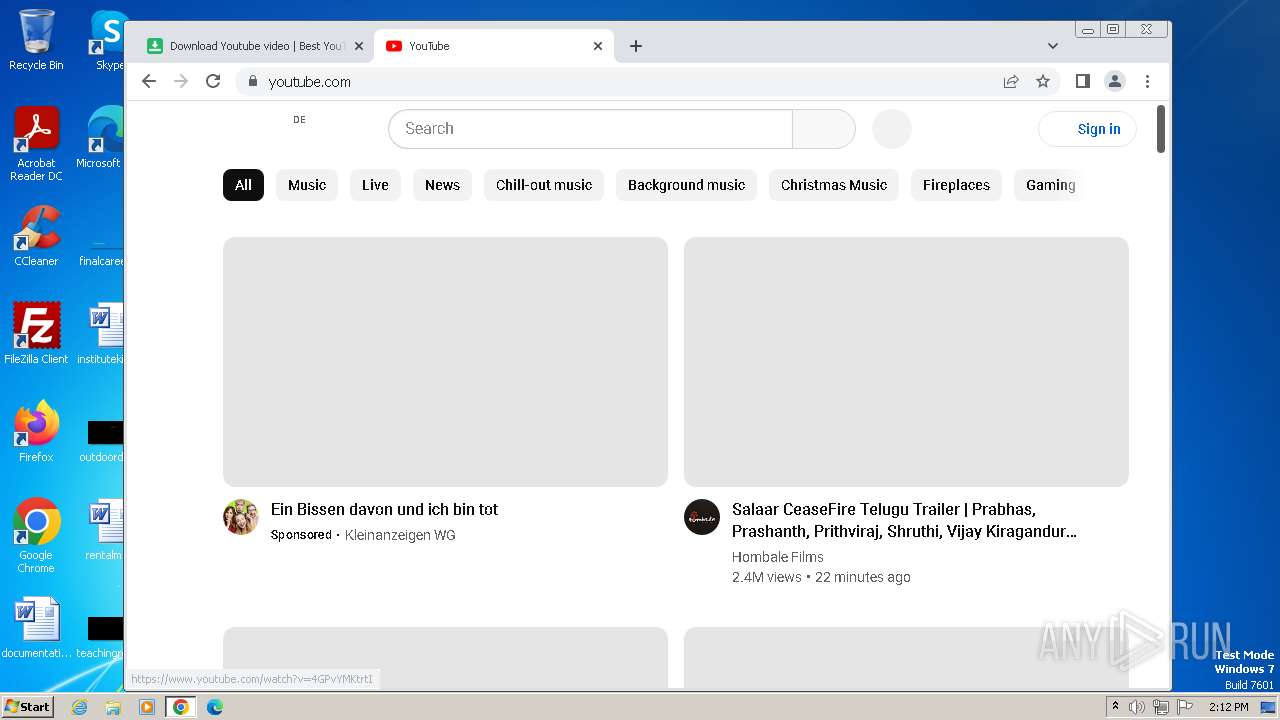Viewport: 1280px width, 720px height.
Task: Reload the YouTube page
Action: coord(213,81)
